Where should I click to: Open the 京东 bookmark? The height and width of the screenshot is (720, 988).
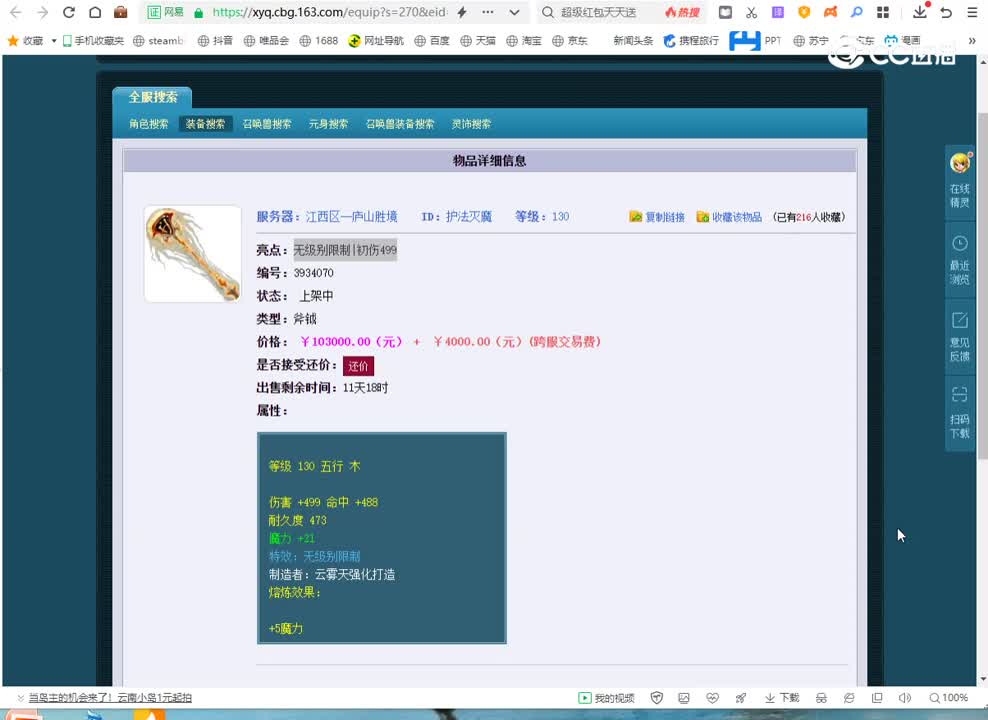point(570,40)
